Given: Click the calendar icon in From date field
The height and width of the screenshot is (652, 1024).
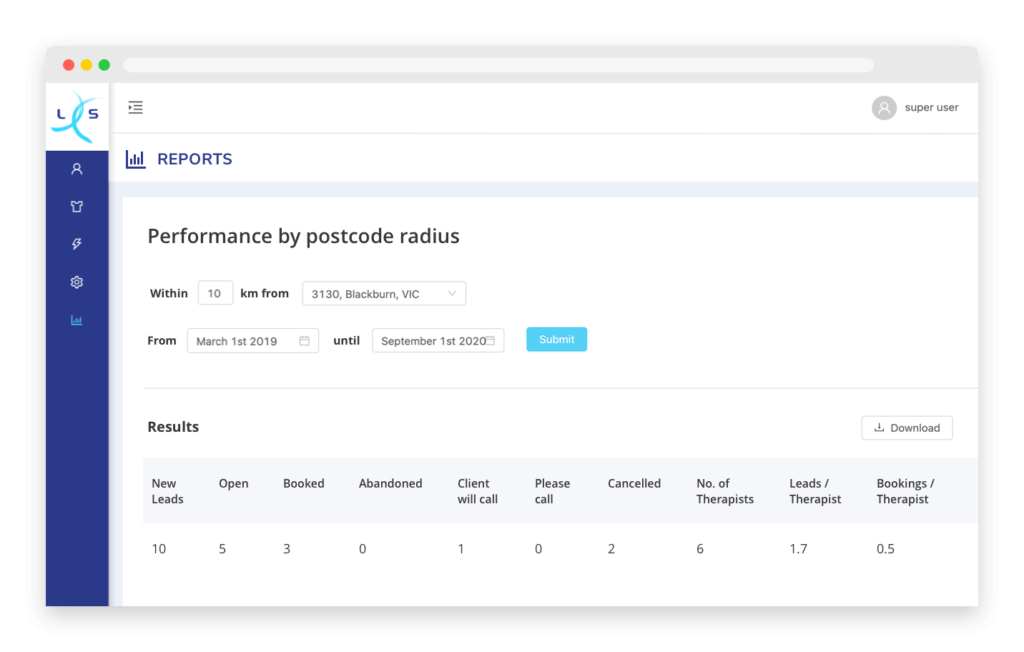Looking at the screenshot, I should (x=304, y=340).
